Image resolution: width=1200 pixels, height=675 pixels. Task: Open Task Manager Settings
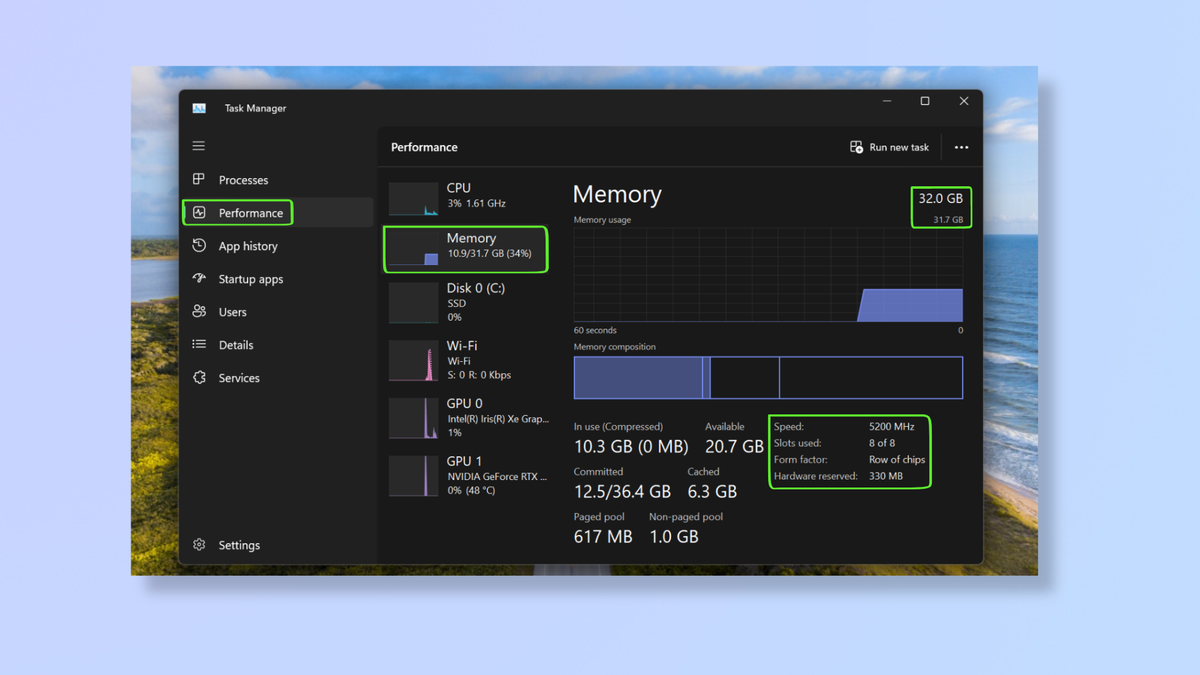[x=278, y=545]
